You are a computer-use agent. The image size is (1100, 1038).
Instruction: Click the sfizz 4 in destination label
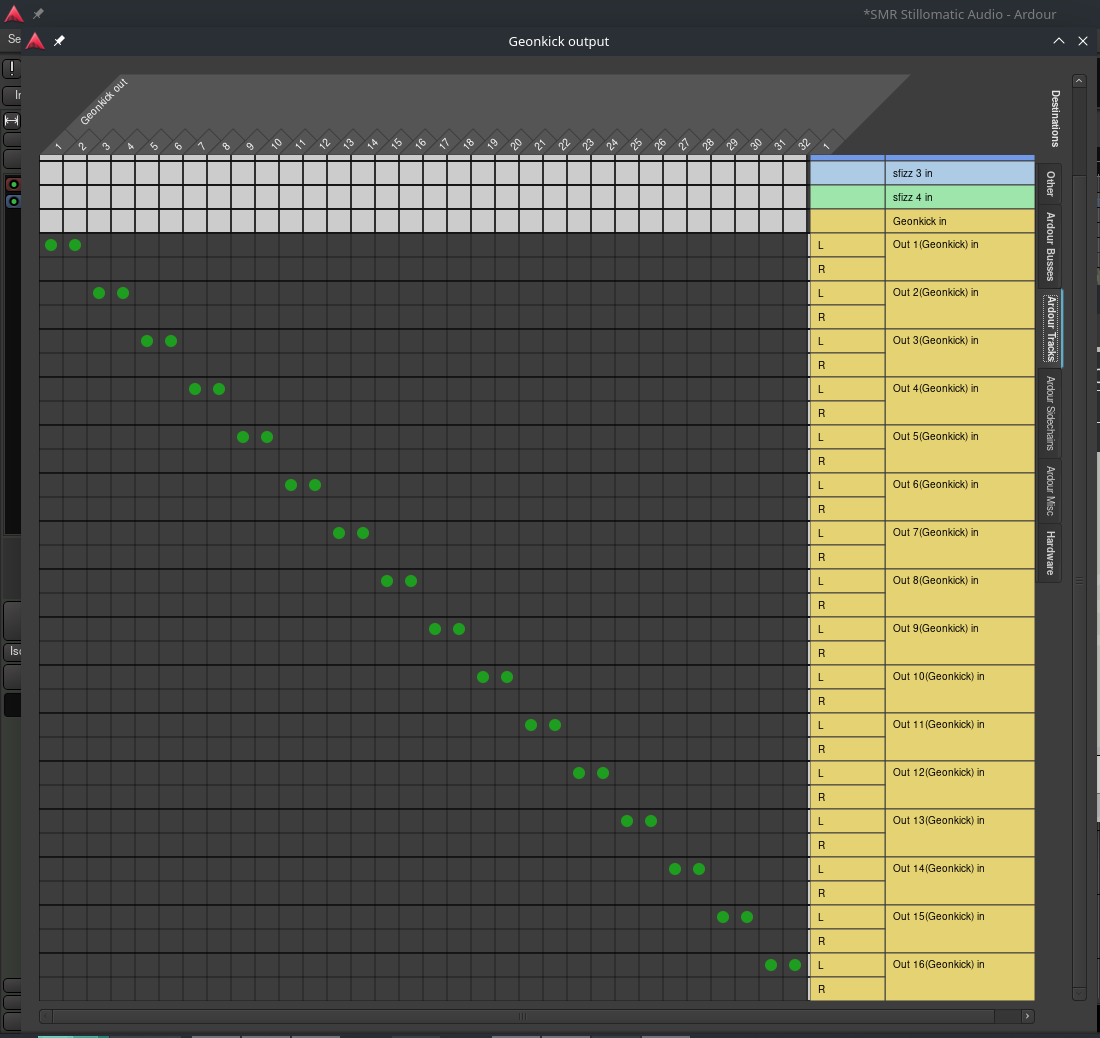tap(958, 197)
